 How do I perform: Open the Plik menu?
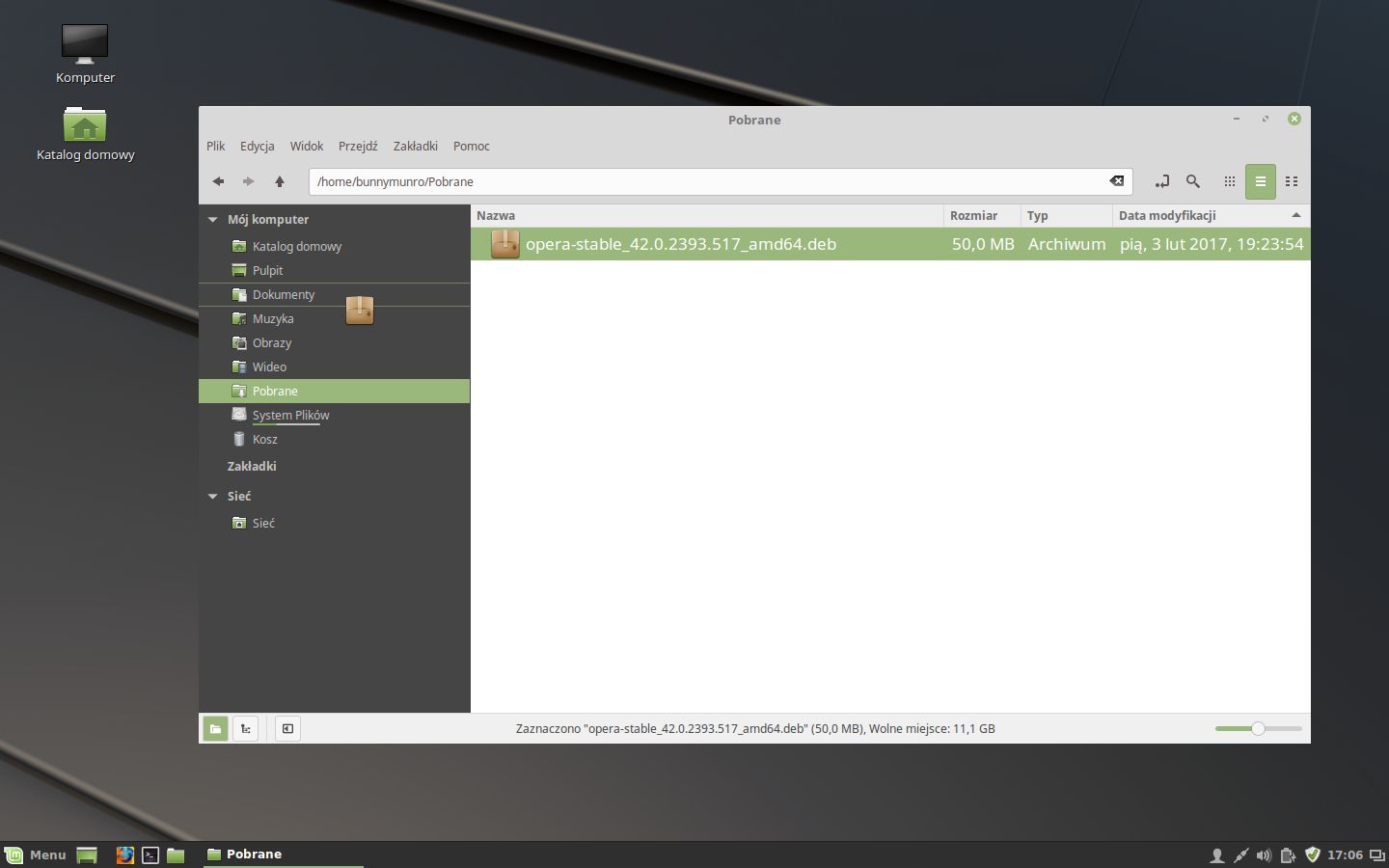(x=216, y=147)
